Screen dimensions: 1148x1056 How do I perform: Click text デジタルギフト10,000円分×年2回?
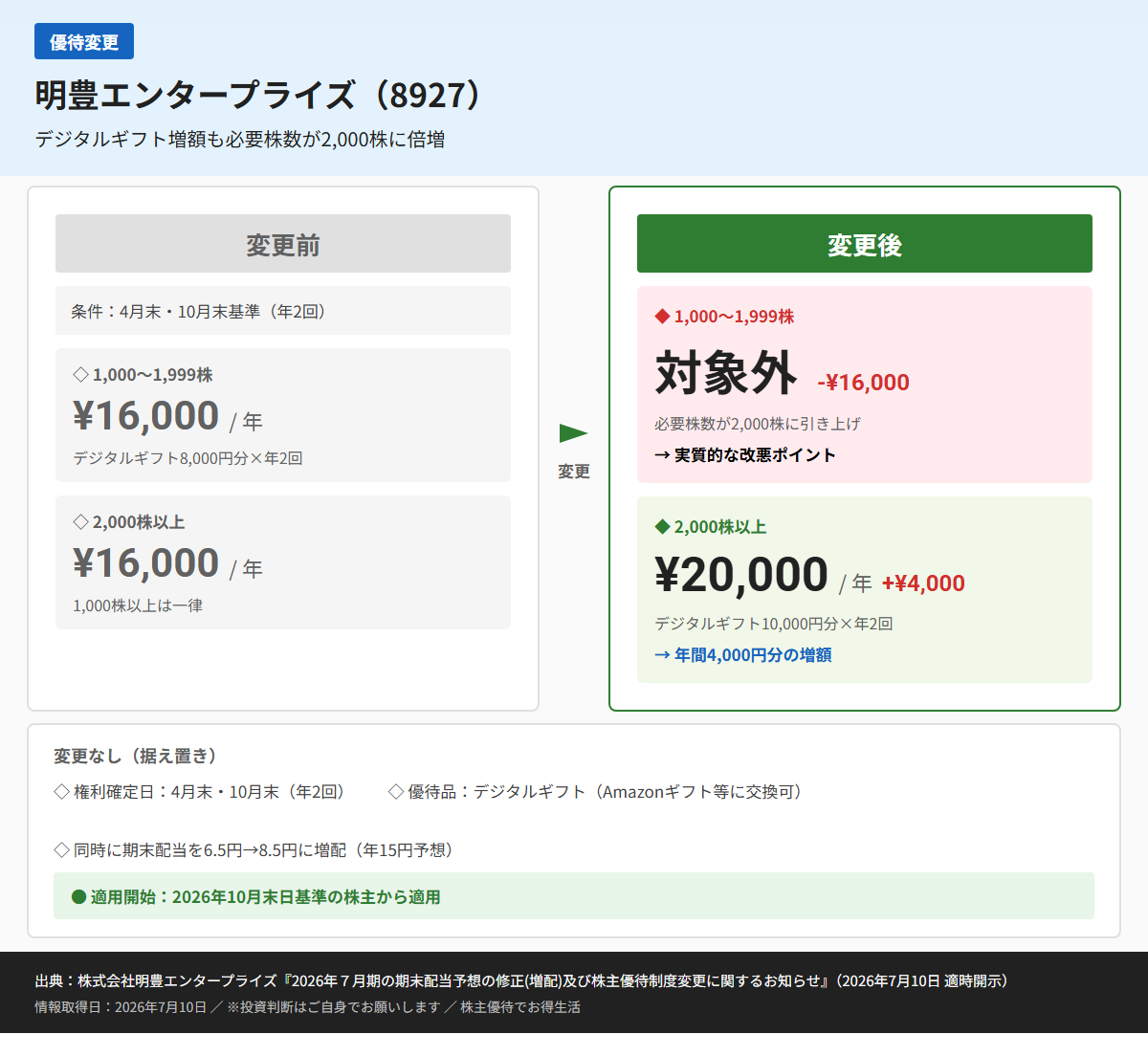click(774, 624)
